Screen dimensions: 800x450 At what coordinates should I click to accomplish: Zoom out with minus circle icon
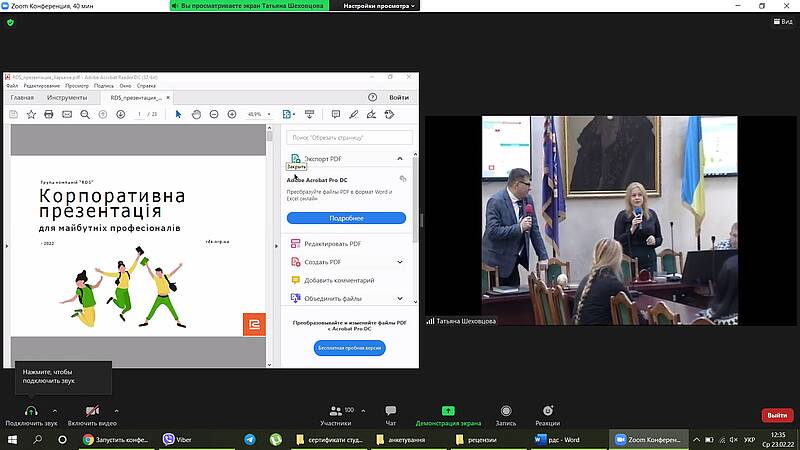[x=214, y=114]
